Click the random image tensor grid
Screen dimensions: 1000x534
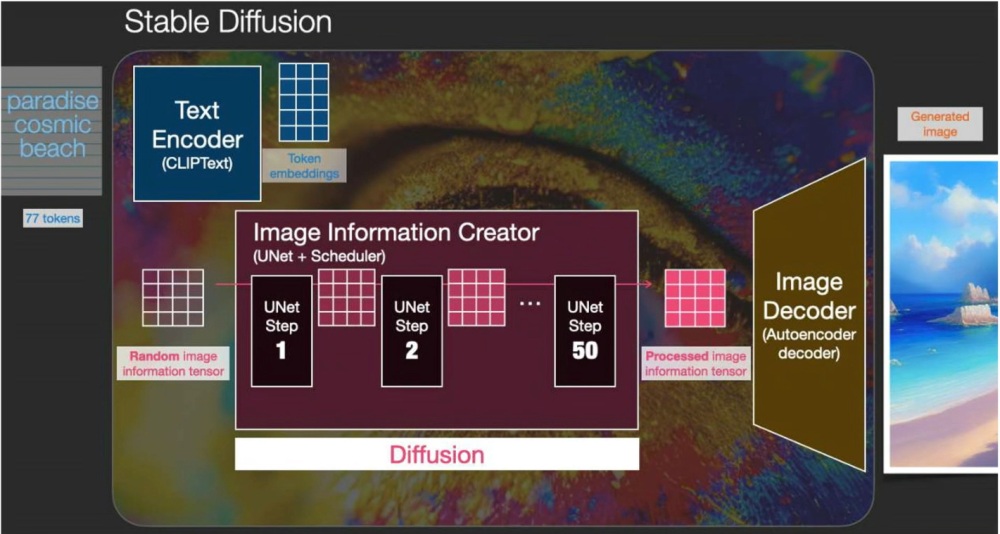pos(173,298)
